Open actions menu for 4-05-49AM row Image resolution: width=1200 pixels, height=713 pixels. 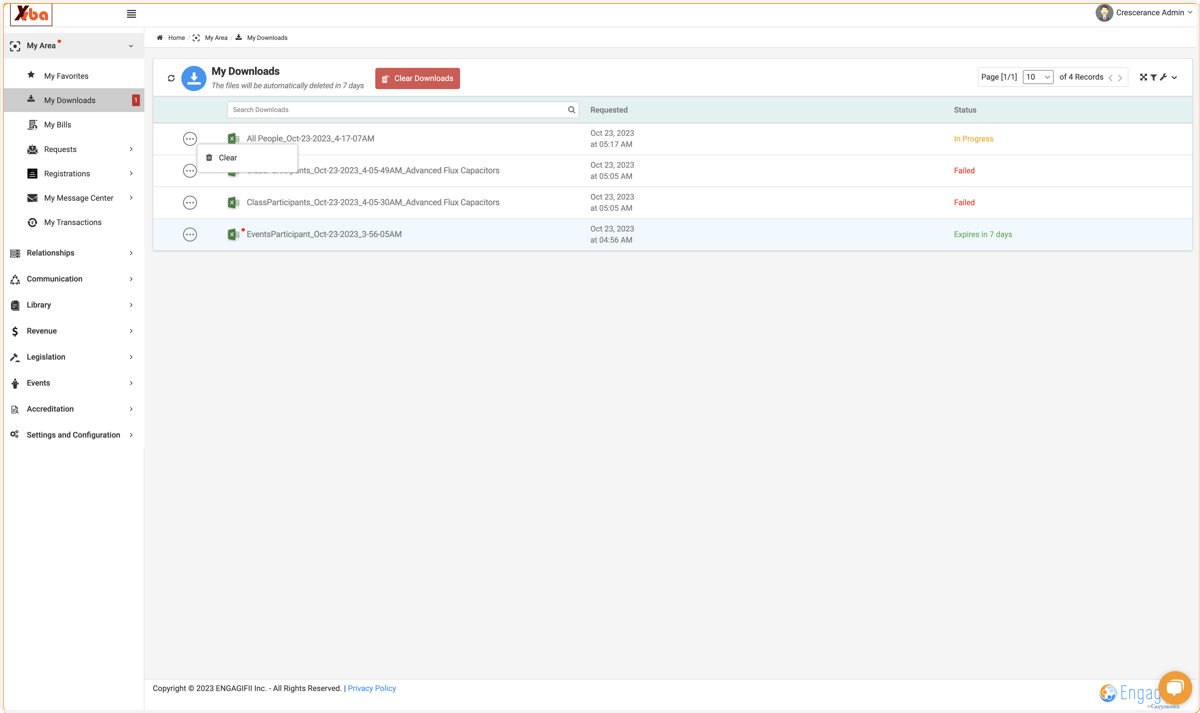190,171
